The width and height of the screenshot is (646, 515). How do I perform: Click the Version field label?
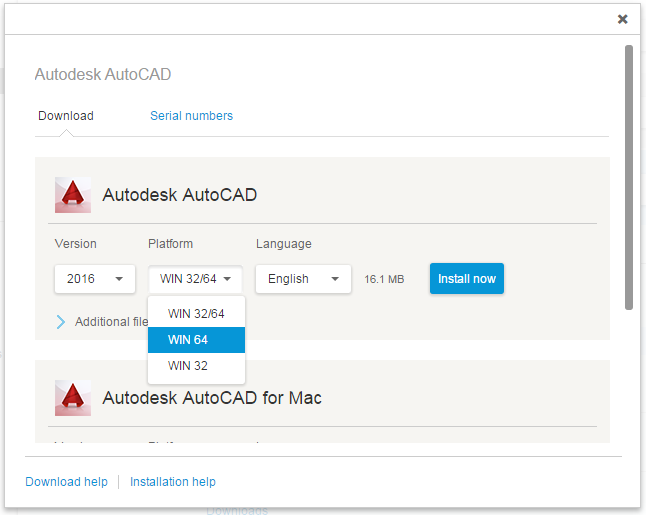(x=75, y=244)
